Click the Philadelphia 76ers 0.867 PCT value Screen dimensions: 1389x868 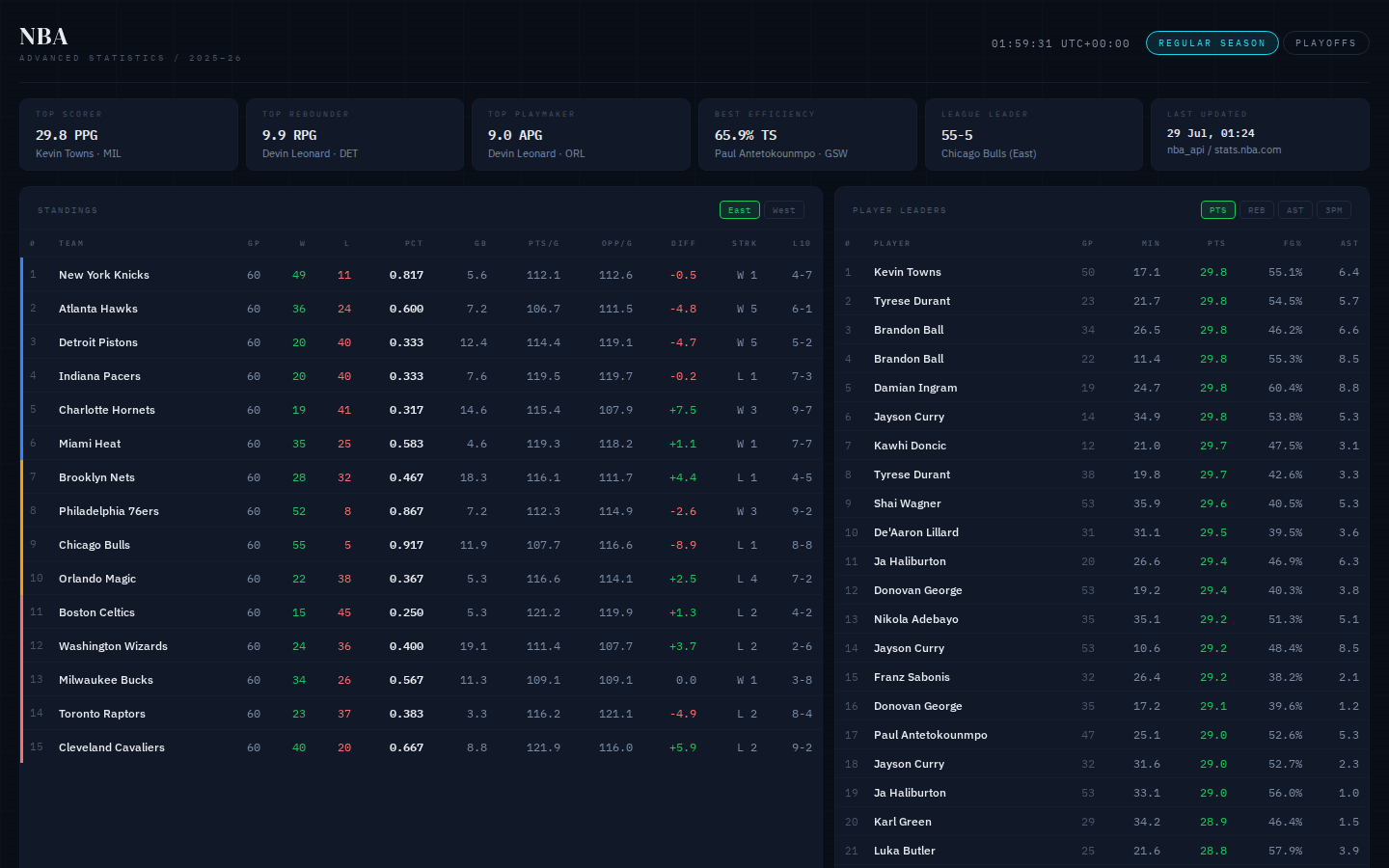pyautogui.click(x=407, y=511)
